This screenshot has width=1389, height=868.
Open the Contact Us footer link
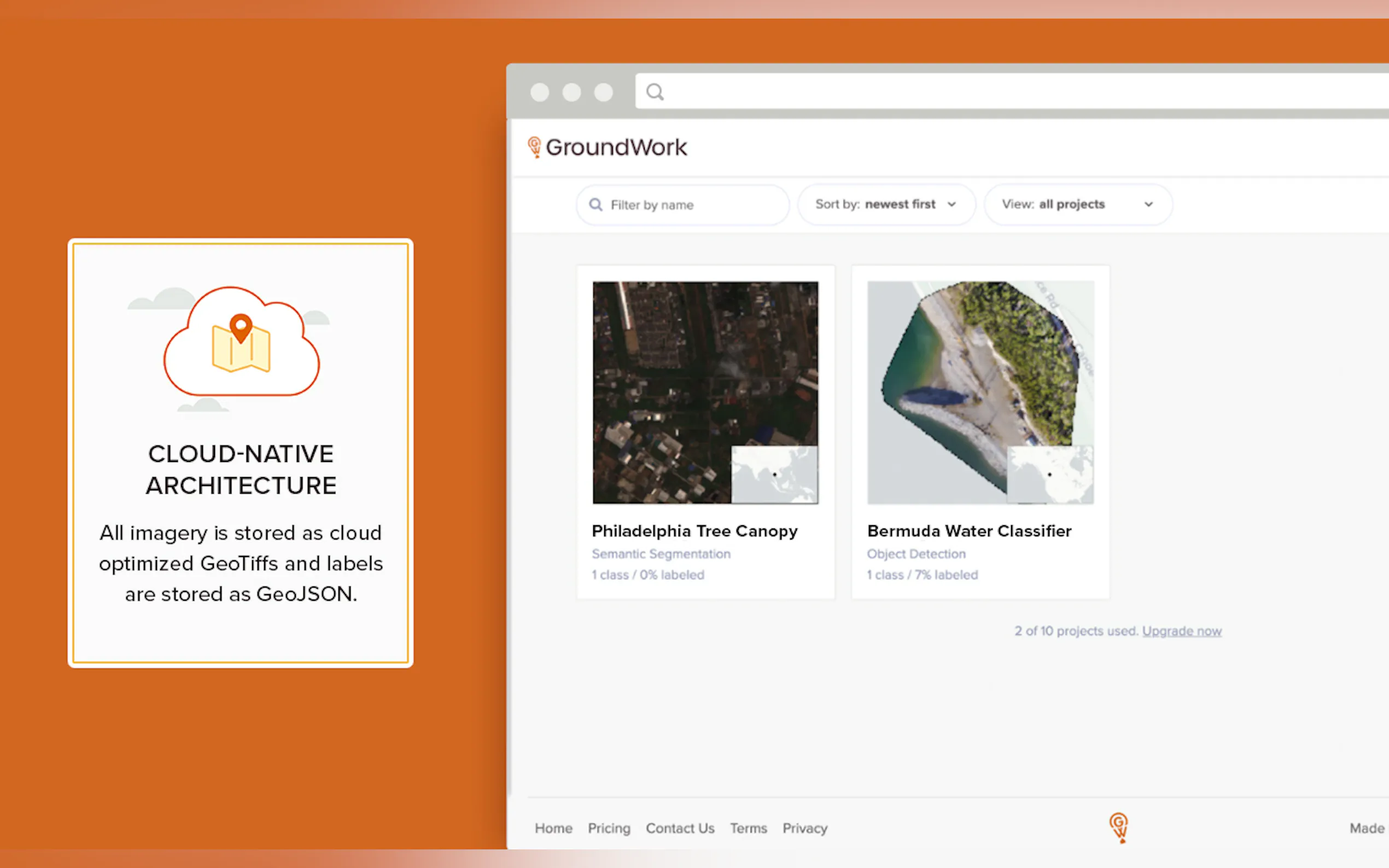coord(680,829)
